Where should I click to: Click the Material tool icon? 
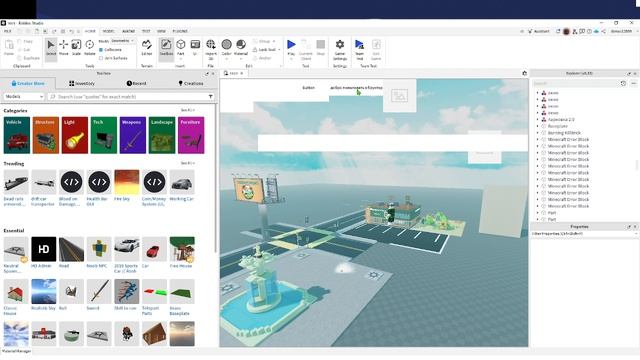241,44
